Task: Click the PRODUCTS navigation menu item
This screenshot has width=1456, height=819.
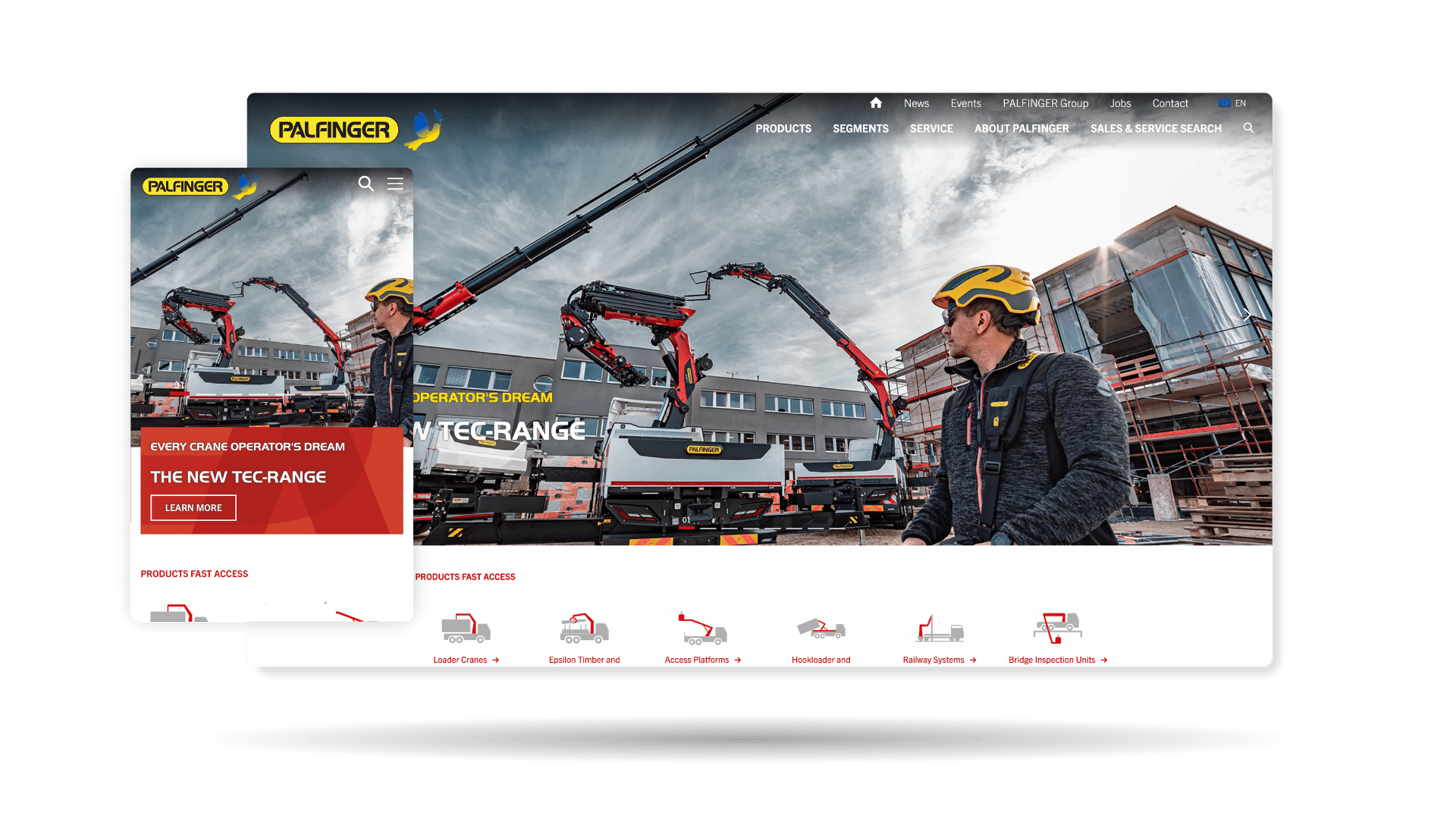Action: 783,127
